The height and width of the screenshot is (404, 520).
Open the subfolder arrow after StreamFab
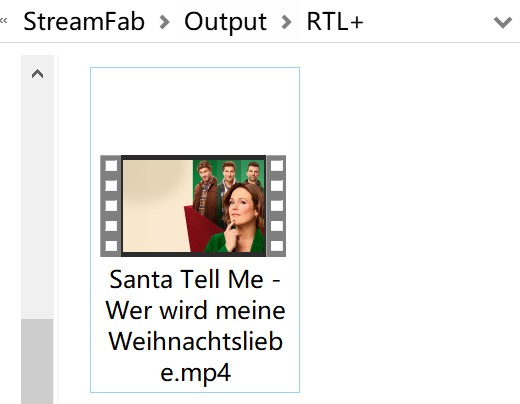pyautogui.click(x=164, y=22)
